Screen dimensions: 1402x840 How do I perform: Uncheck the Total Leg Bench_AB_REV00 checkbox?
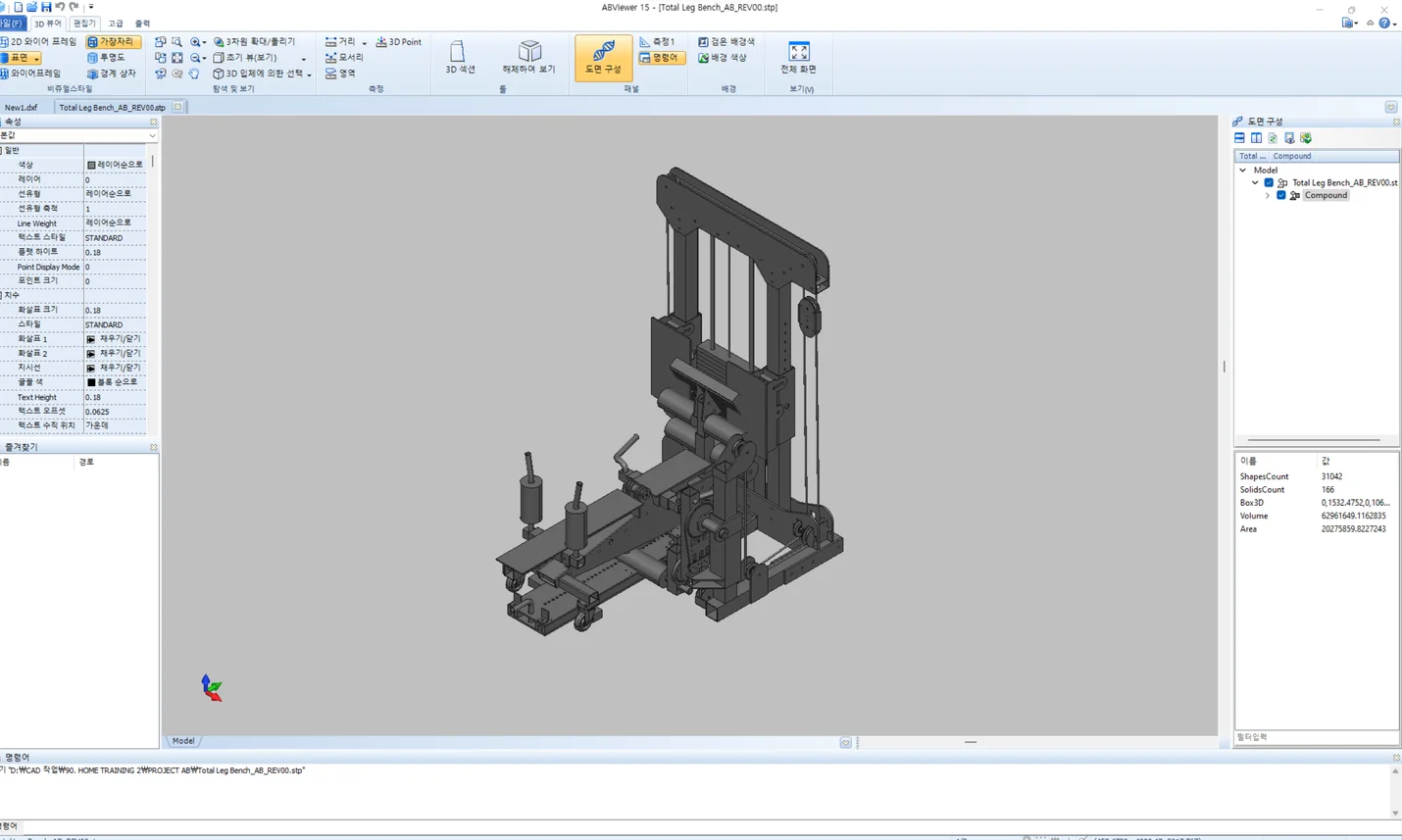click(x=1269, y=182)
